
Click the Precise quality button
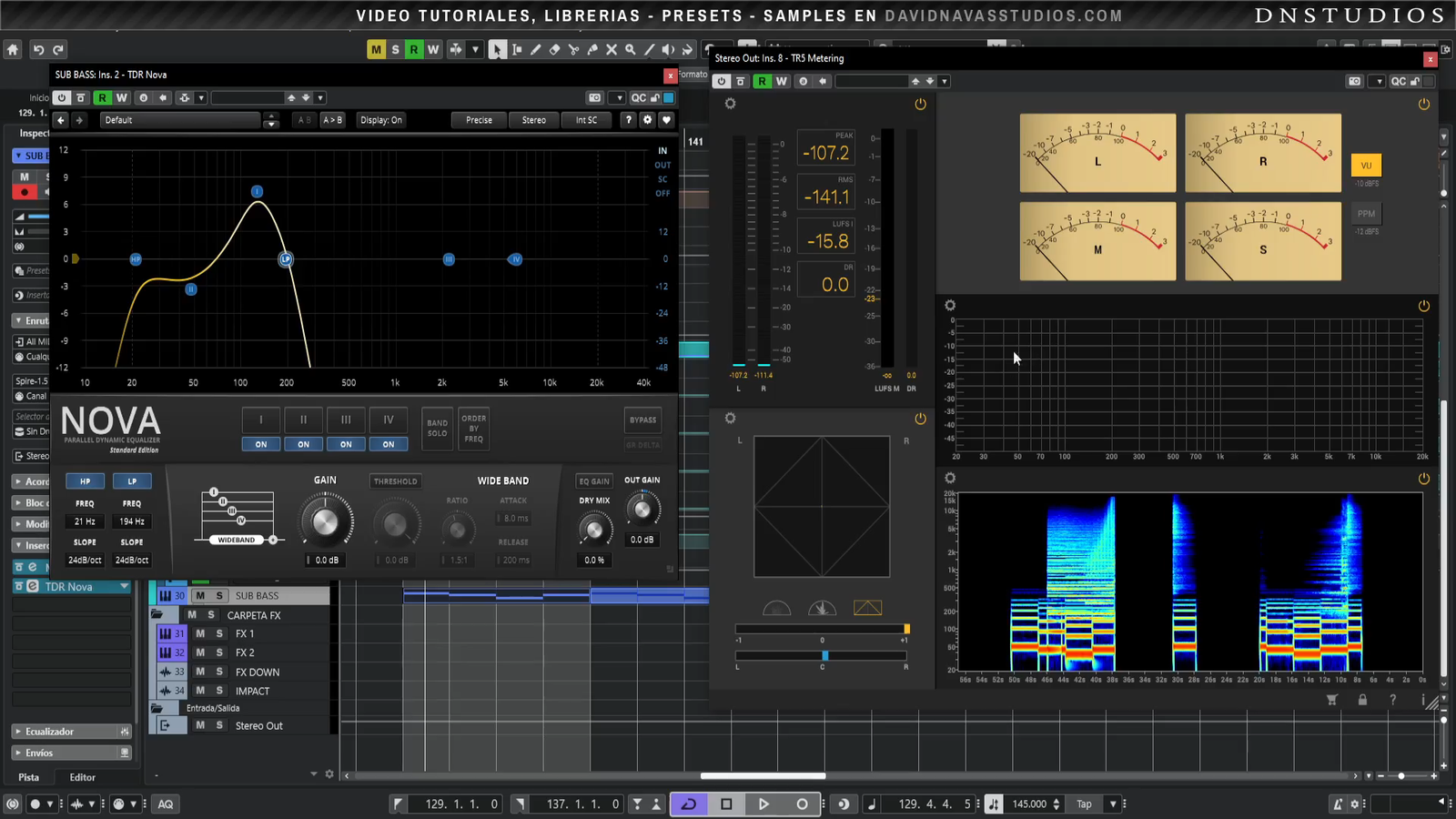(479, 120)
